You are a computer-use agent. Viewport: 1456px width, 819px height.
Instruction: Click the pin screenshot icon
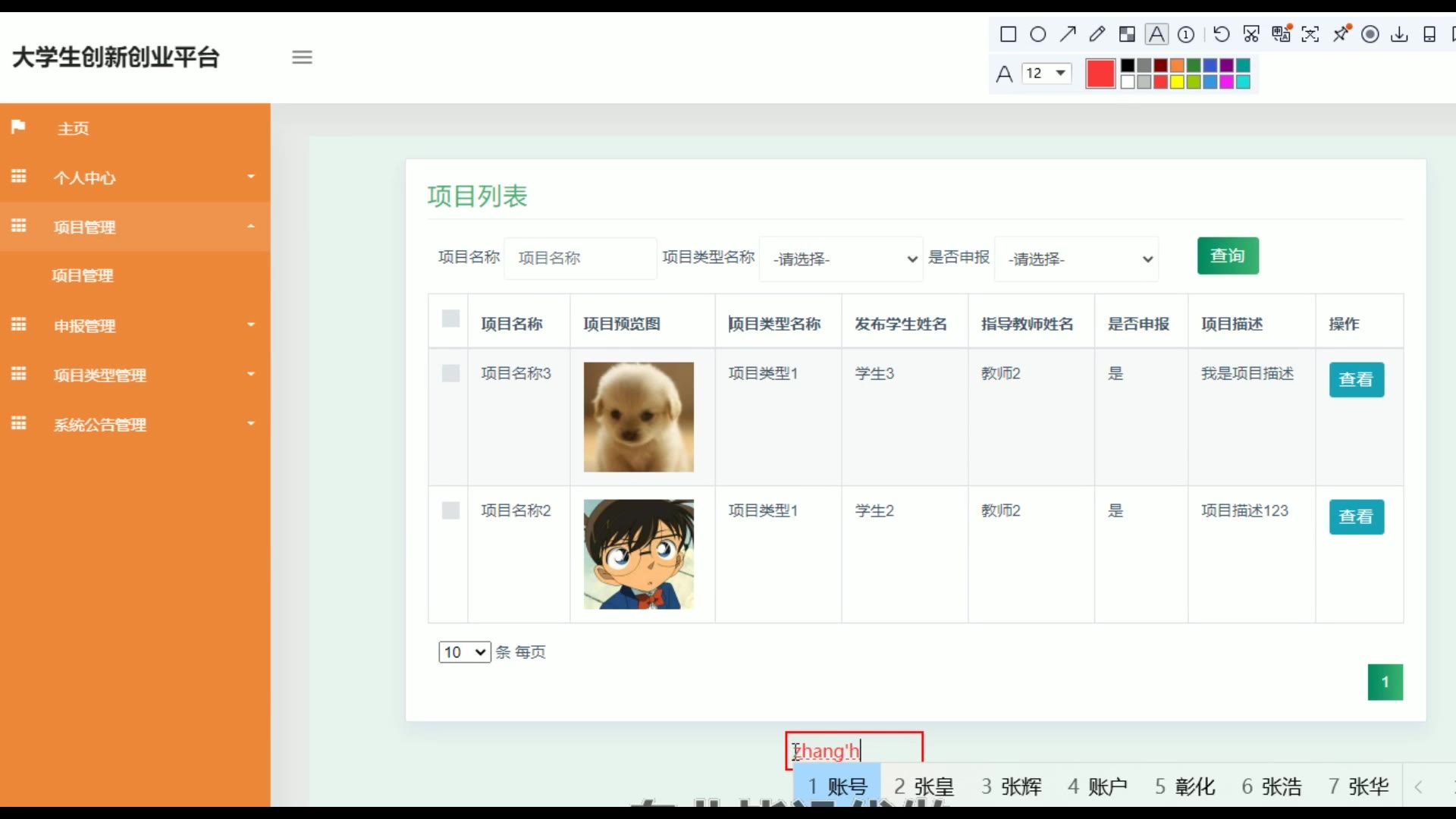click(1341, 34)
